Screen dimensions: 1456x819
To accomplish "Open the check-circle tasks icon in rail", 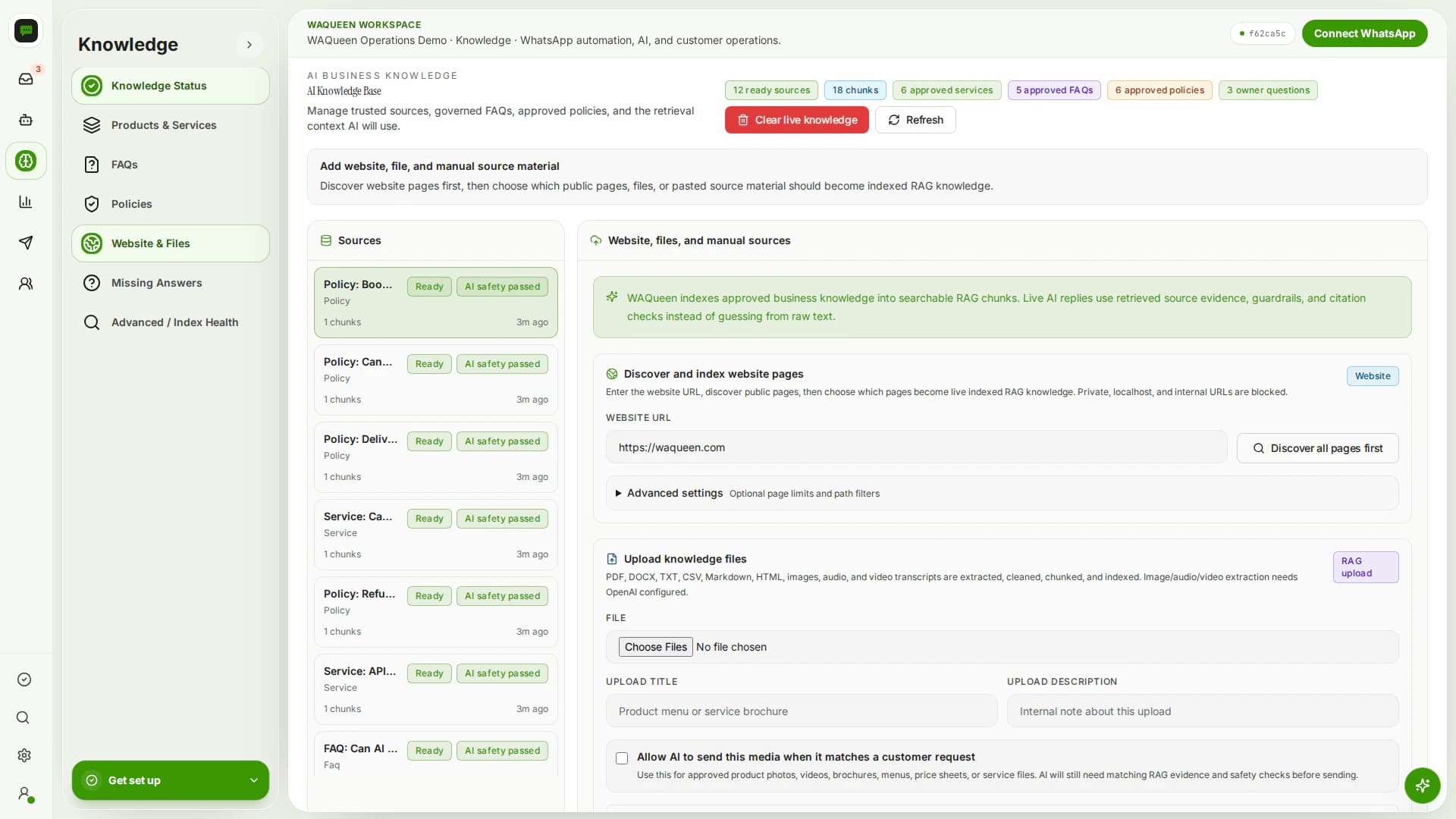I will click(x=24, y=679).
